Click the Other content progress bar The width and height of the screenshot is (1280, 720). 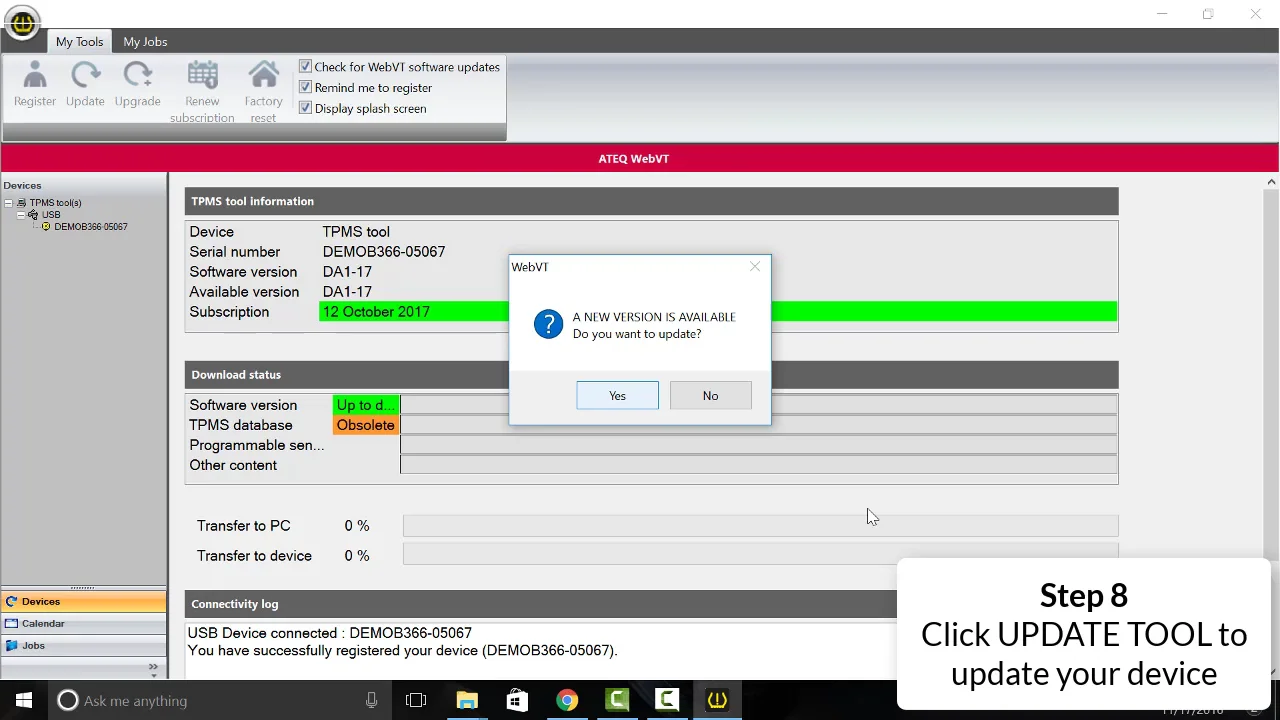coord(759,465)
